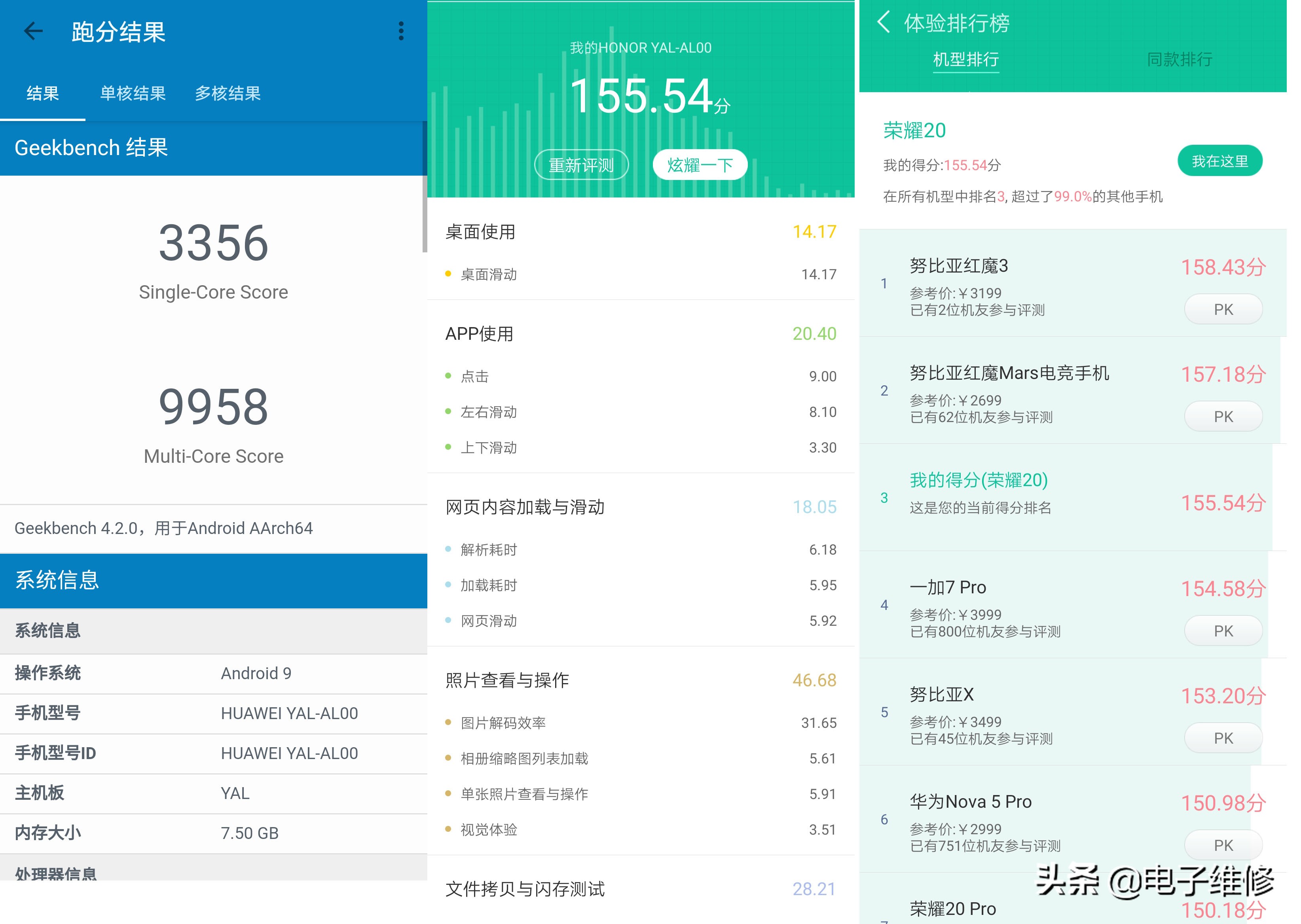Select the 机型排行 tab
This screenshot has width=1301, height=924.
point(966,59)
